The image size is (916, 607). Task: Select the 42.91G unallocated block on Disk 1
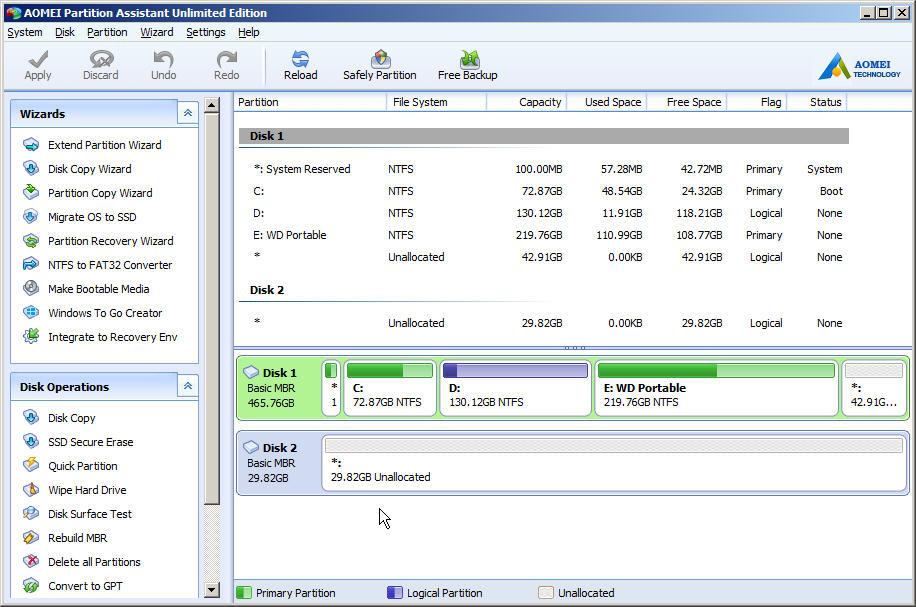[x=874, y=388]
